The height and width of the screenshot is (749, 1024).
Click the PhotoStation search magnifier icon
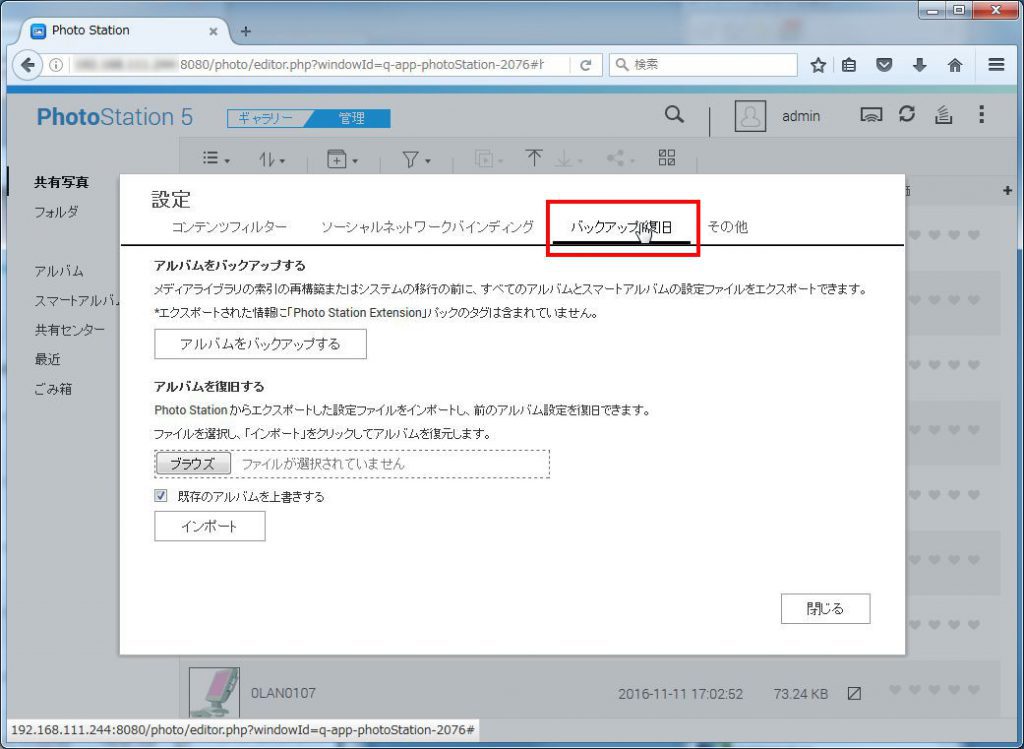(675, 115)
